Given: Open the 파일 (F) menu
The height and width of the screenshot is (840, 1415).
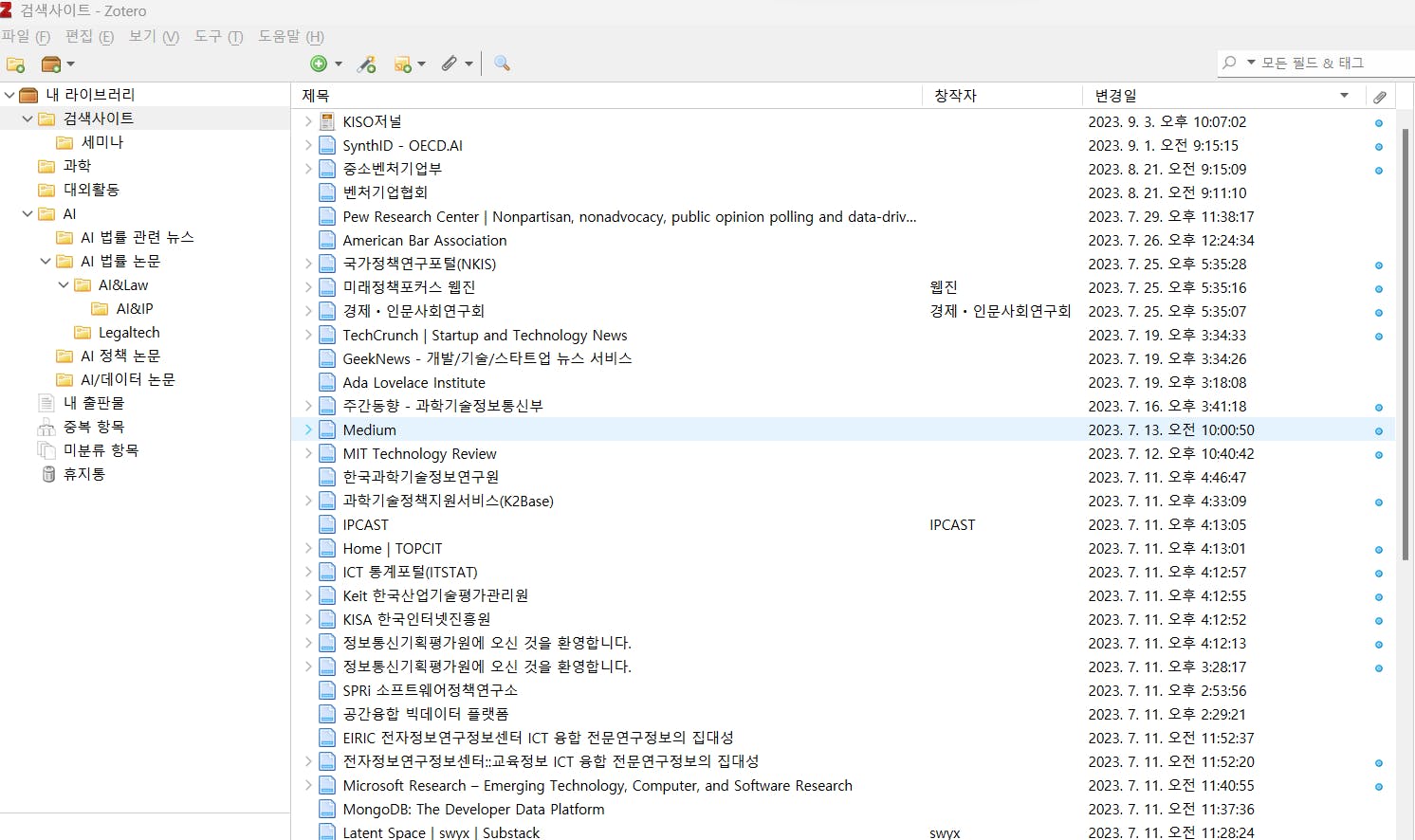Looking at the screenshot, I should click(x=26, y=36).
